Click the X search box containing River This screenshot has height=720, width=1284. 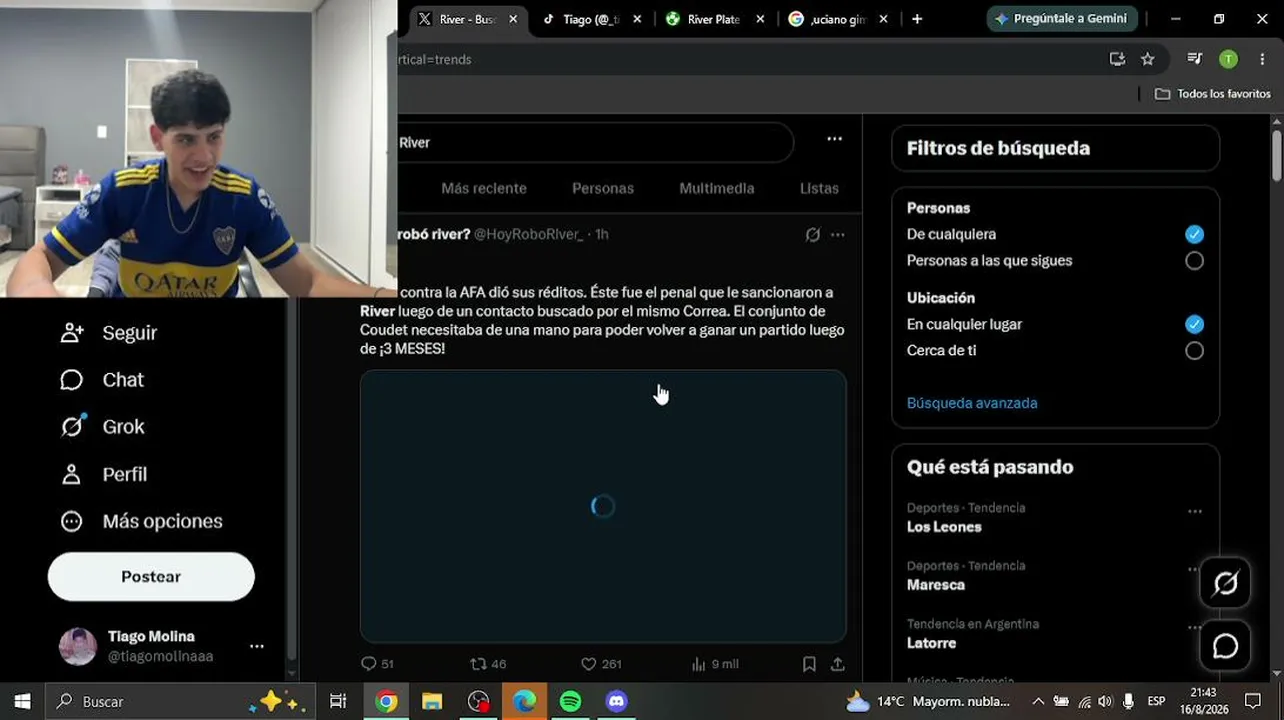coord(594,142)
